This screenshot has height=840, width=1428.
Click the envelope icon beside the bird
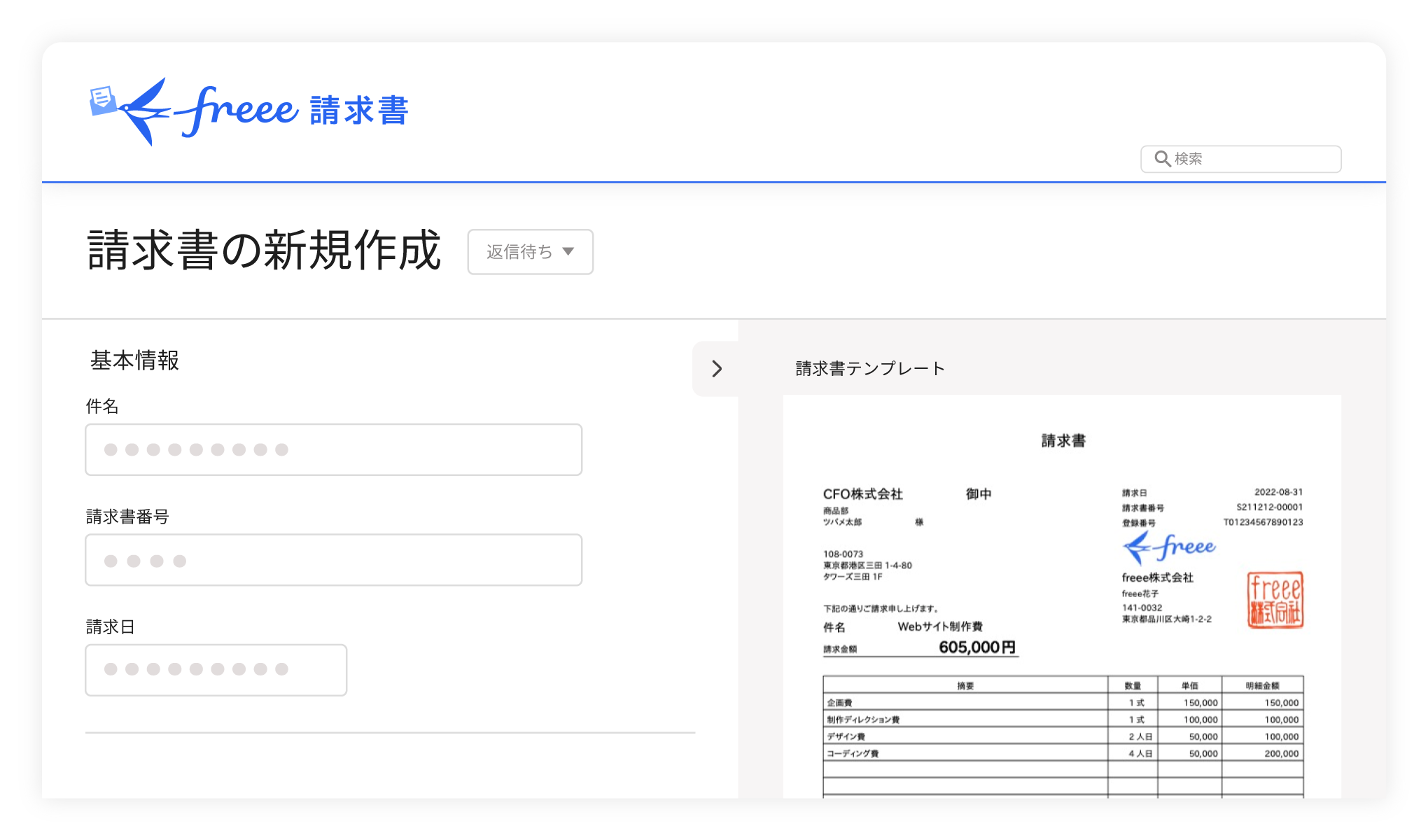point(102,100)
